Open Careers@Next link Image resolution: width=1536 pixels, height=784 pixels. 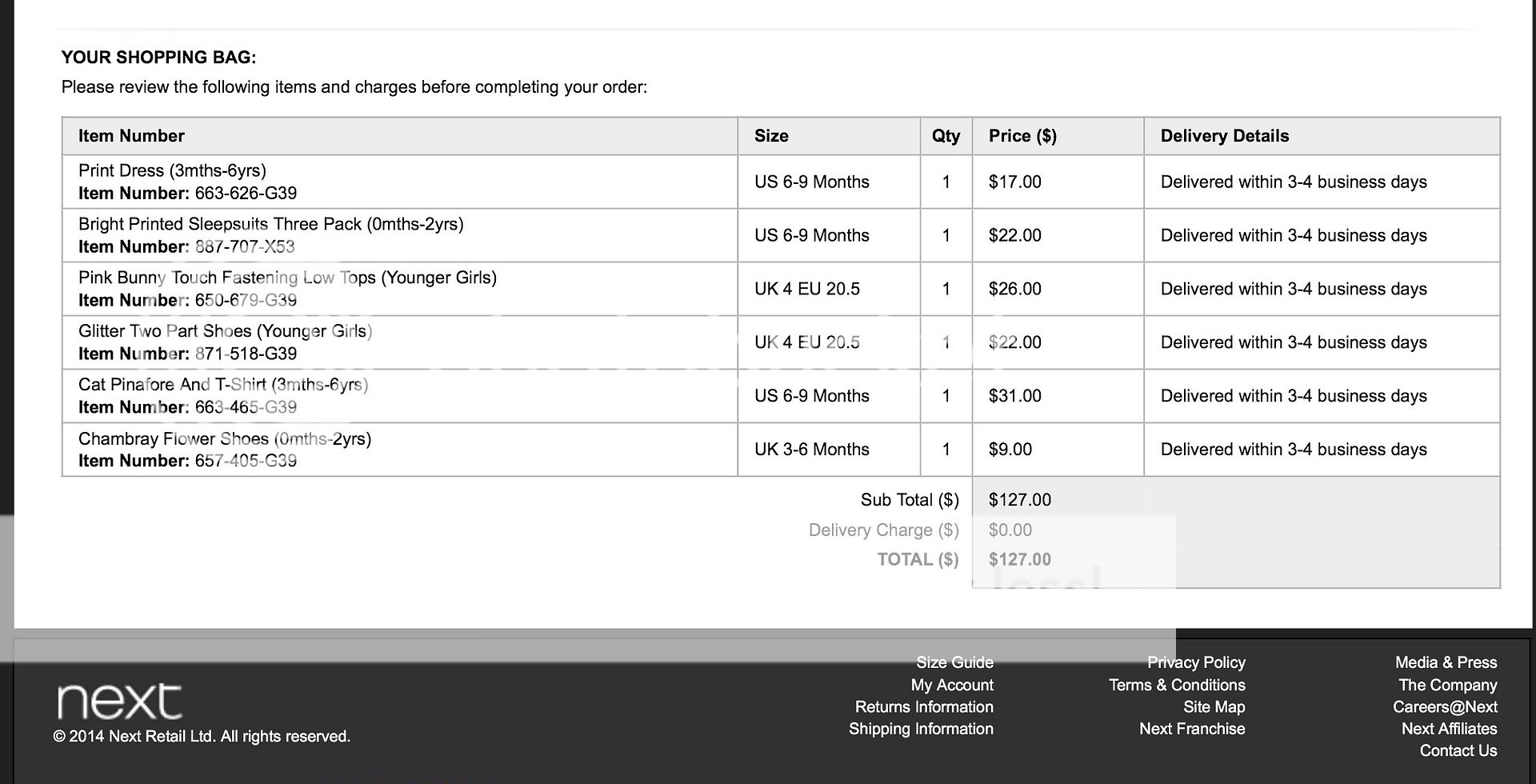[x=1444, y=707]
